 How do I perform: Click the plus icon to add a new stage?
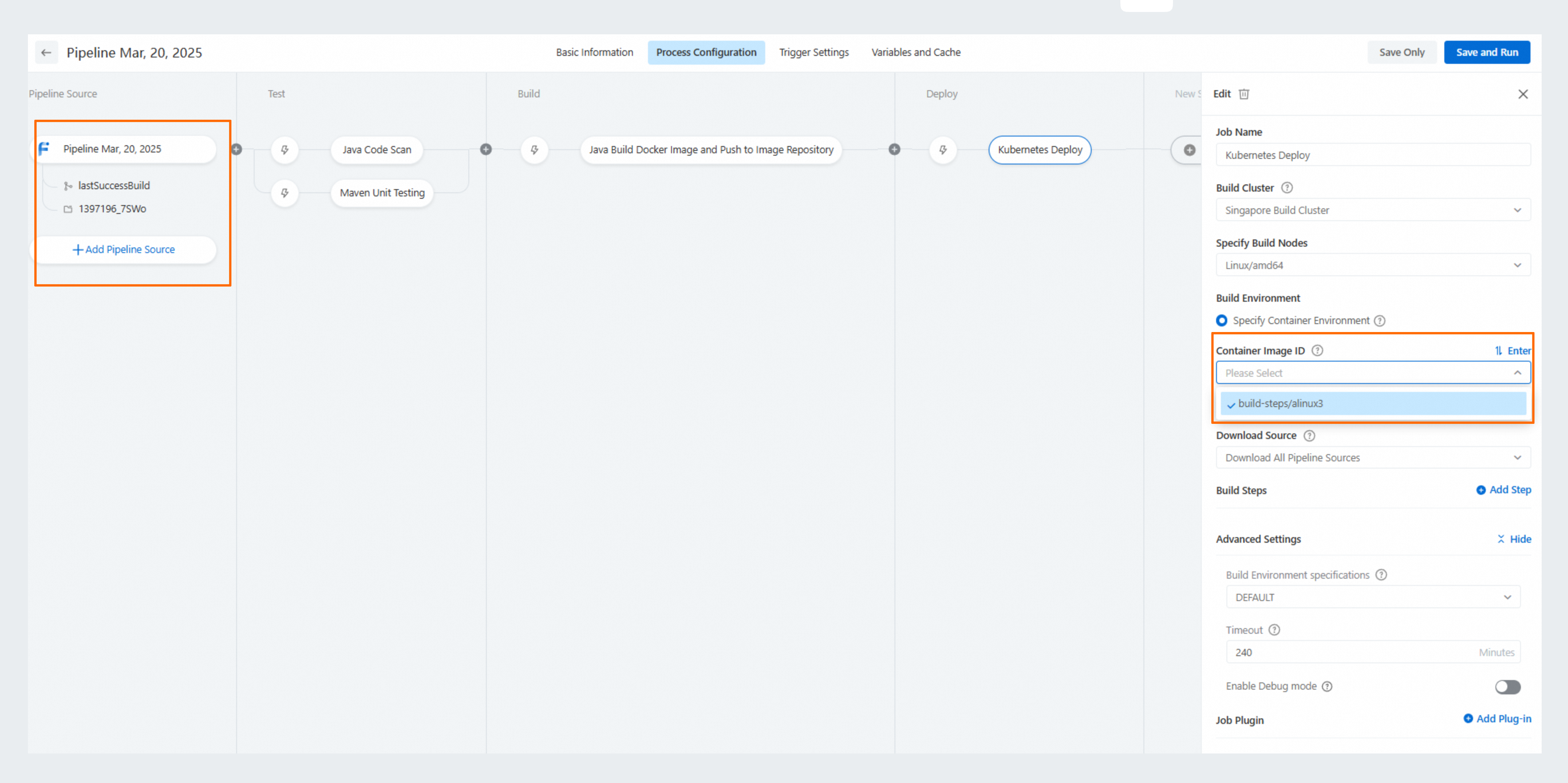pos(1189,150)
